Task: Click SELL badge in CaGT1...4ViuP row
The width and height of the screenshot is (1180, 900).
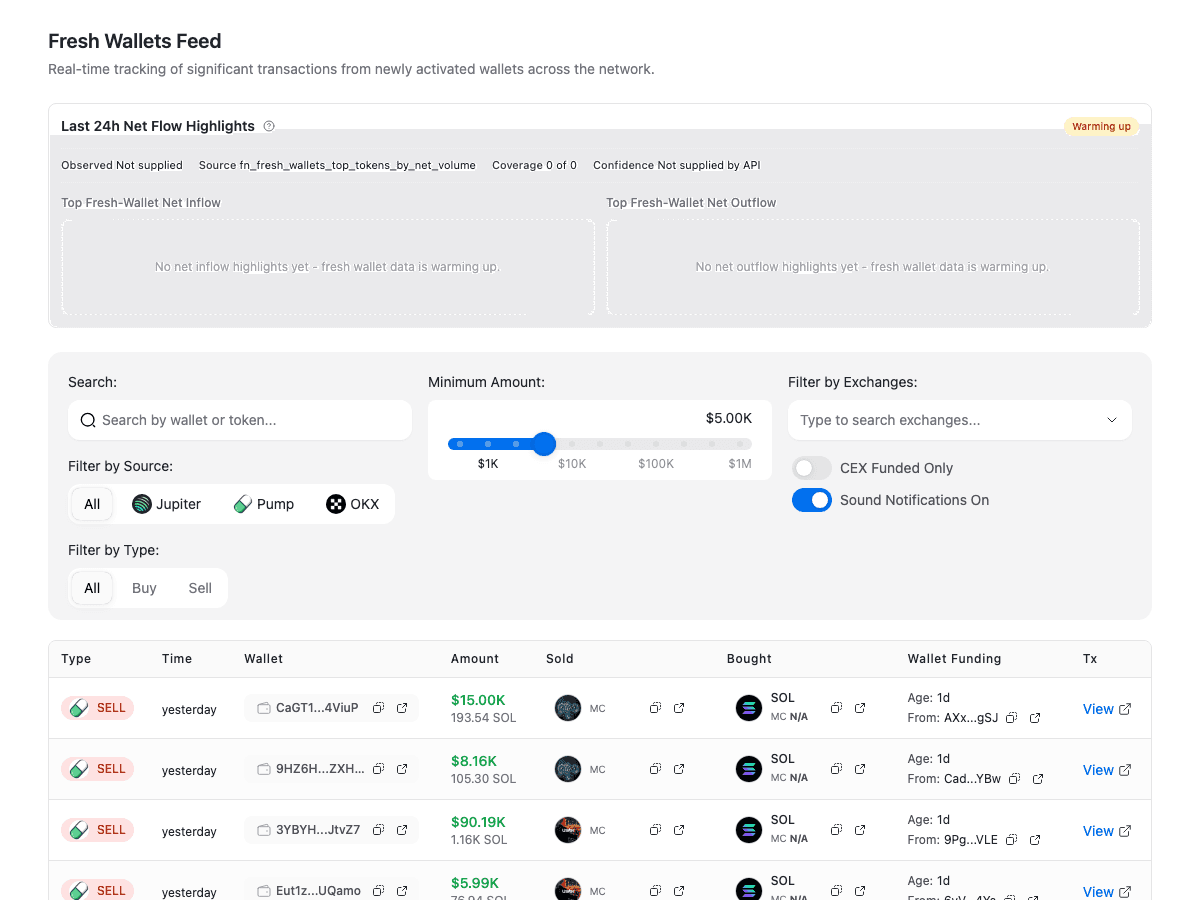Action: 98,708
